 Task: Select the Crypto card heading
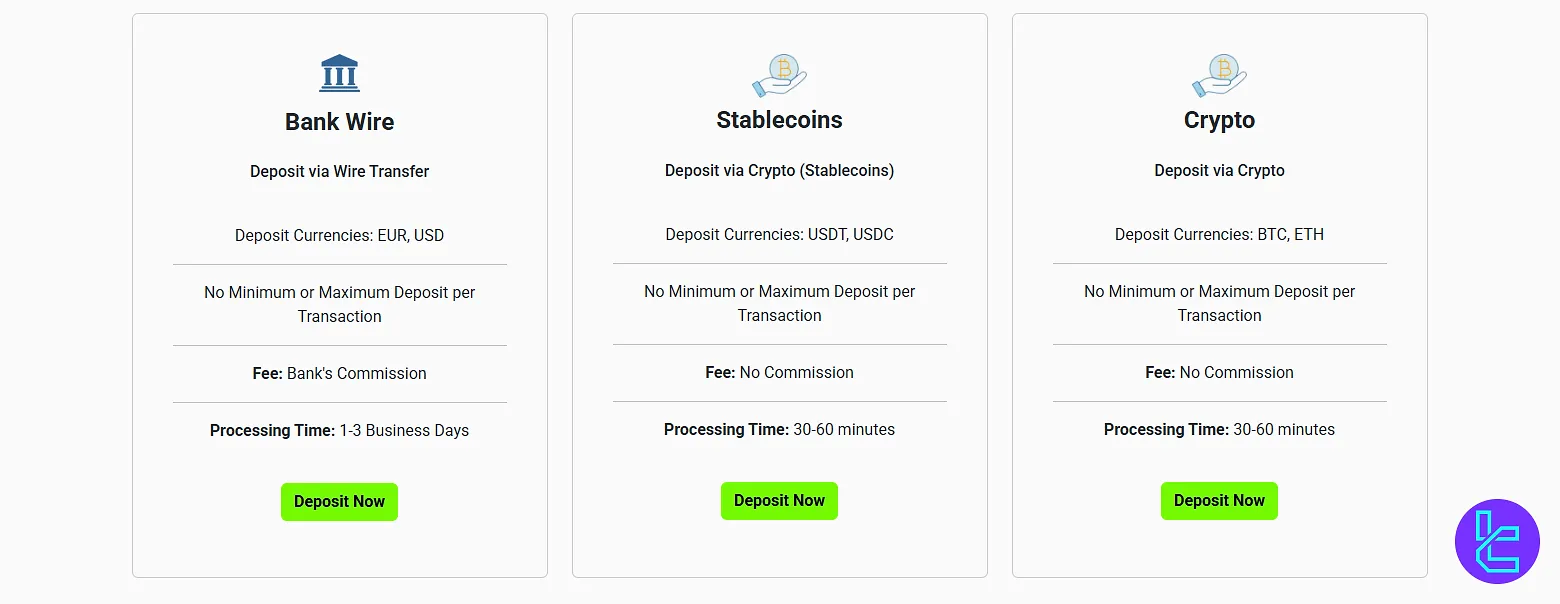[1219, 120]
